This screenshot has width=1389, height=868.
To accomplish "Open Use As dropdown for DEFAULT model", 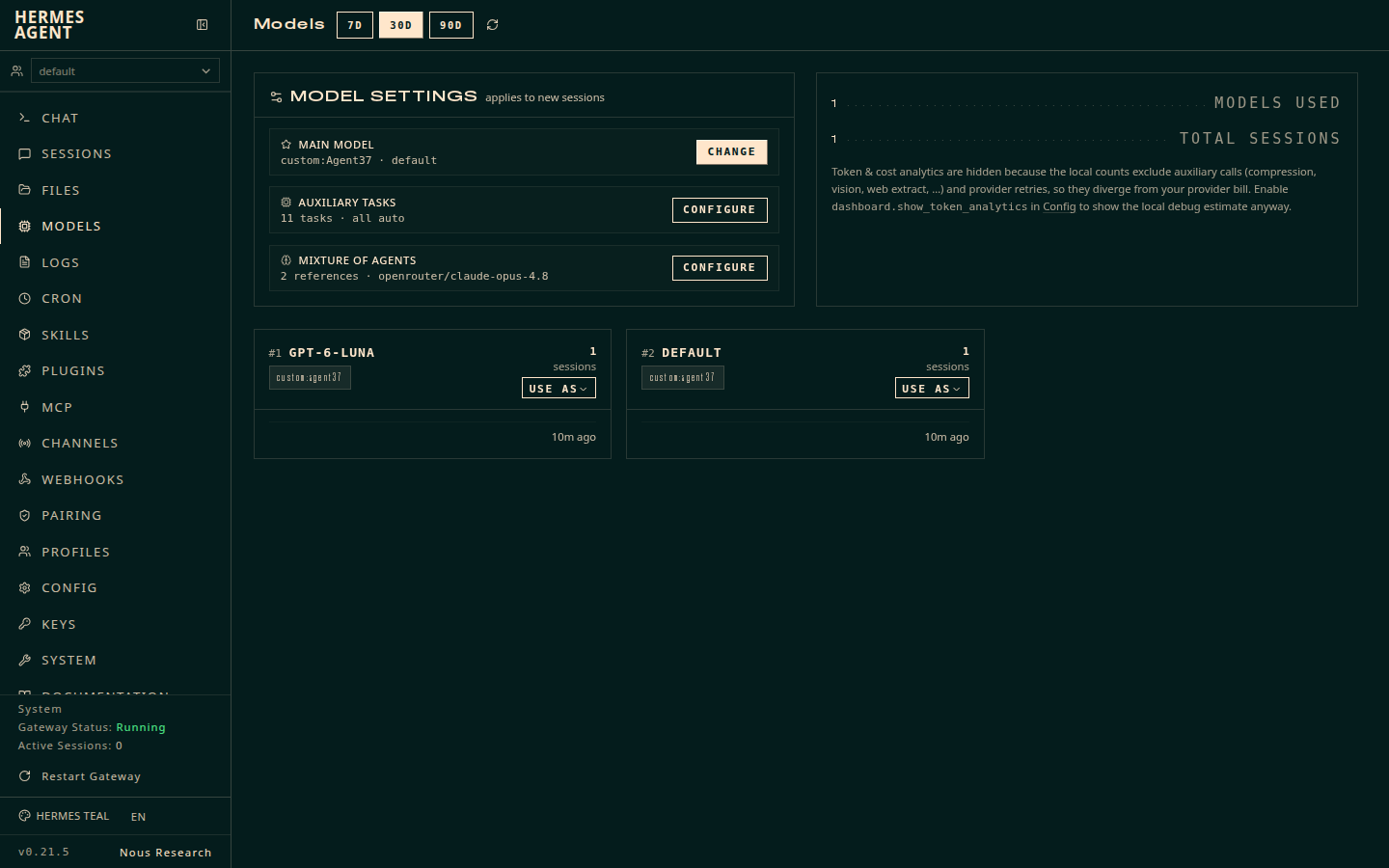I will [932, 388].
